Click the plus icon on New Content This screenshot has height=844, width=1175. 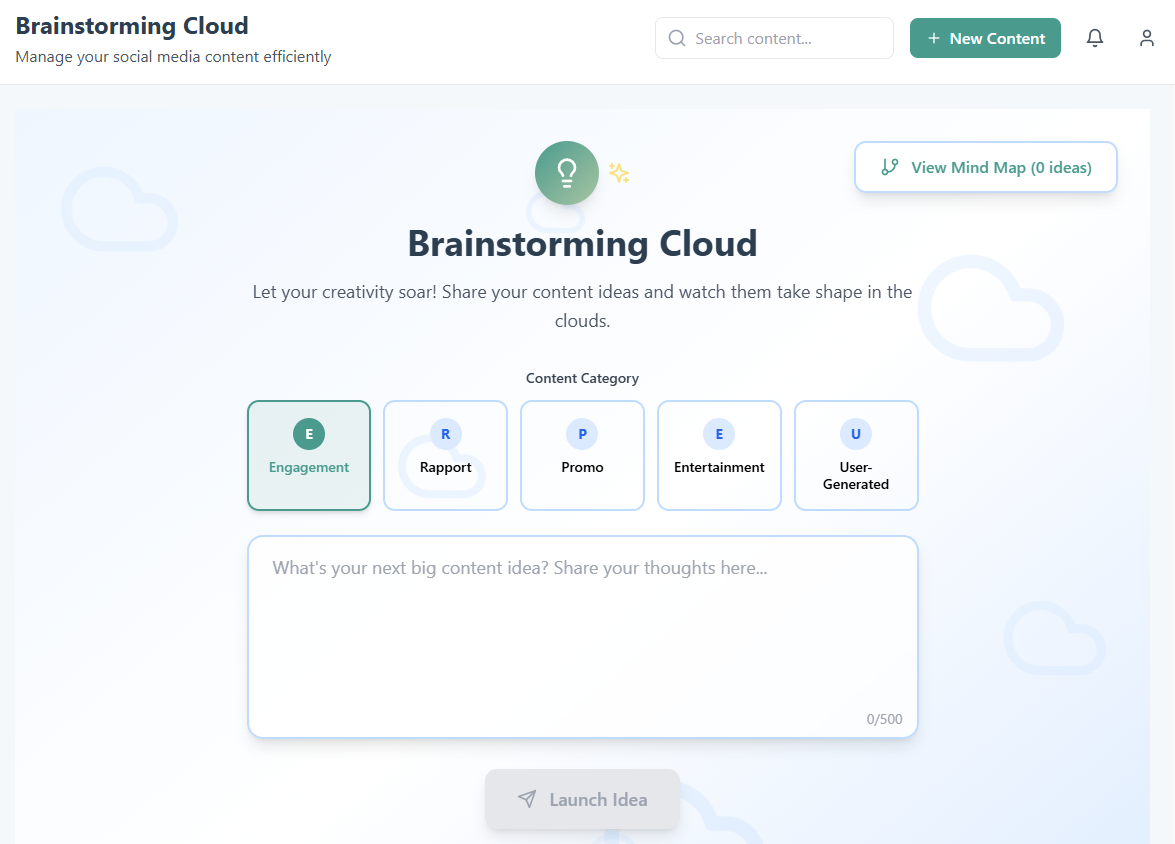coord(932,37)
